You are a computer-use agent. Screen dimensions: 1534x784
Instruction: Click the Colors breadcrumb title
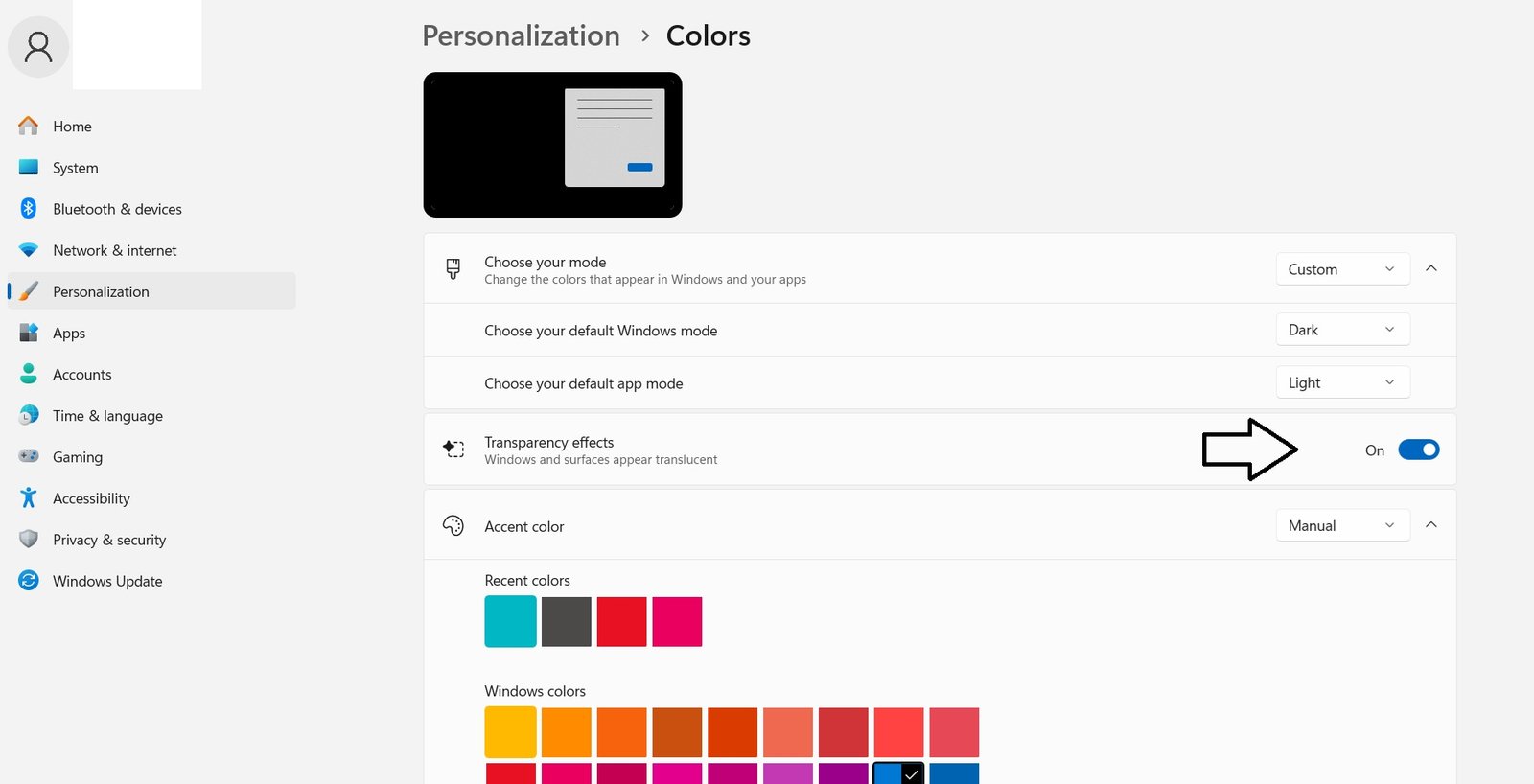pos(709,35)
